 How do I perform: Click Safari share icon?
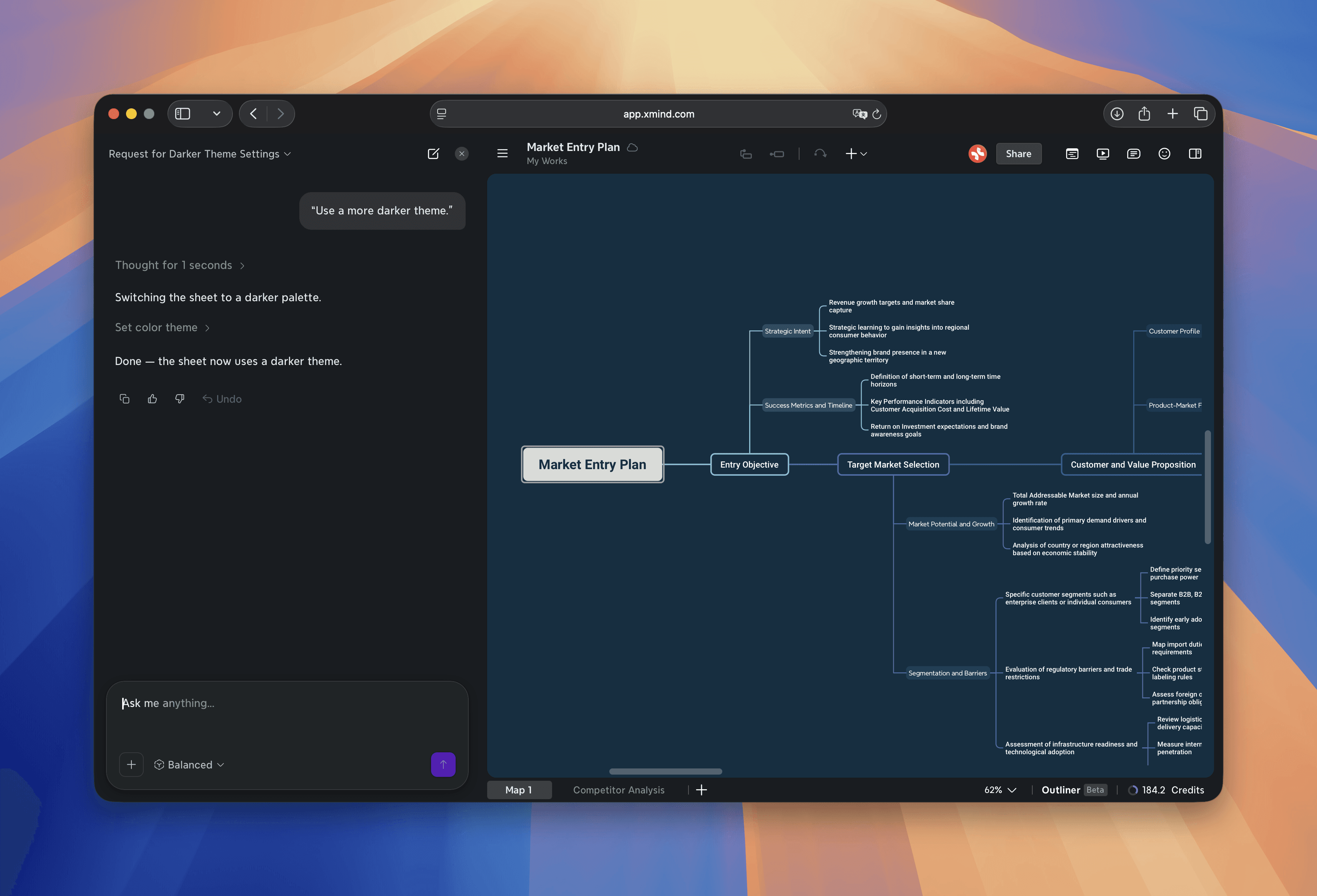[1144, 114]
